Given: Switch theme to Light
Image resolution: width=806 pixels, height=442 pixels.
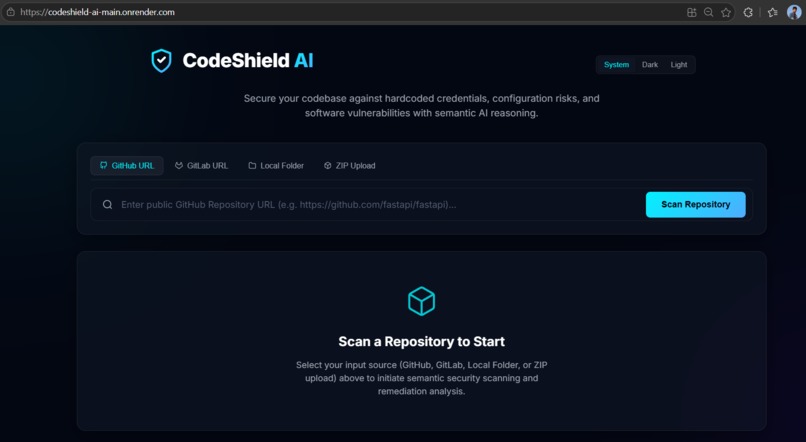Looking at the screenshot, I should tap(679, 65).
